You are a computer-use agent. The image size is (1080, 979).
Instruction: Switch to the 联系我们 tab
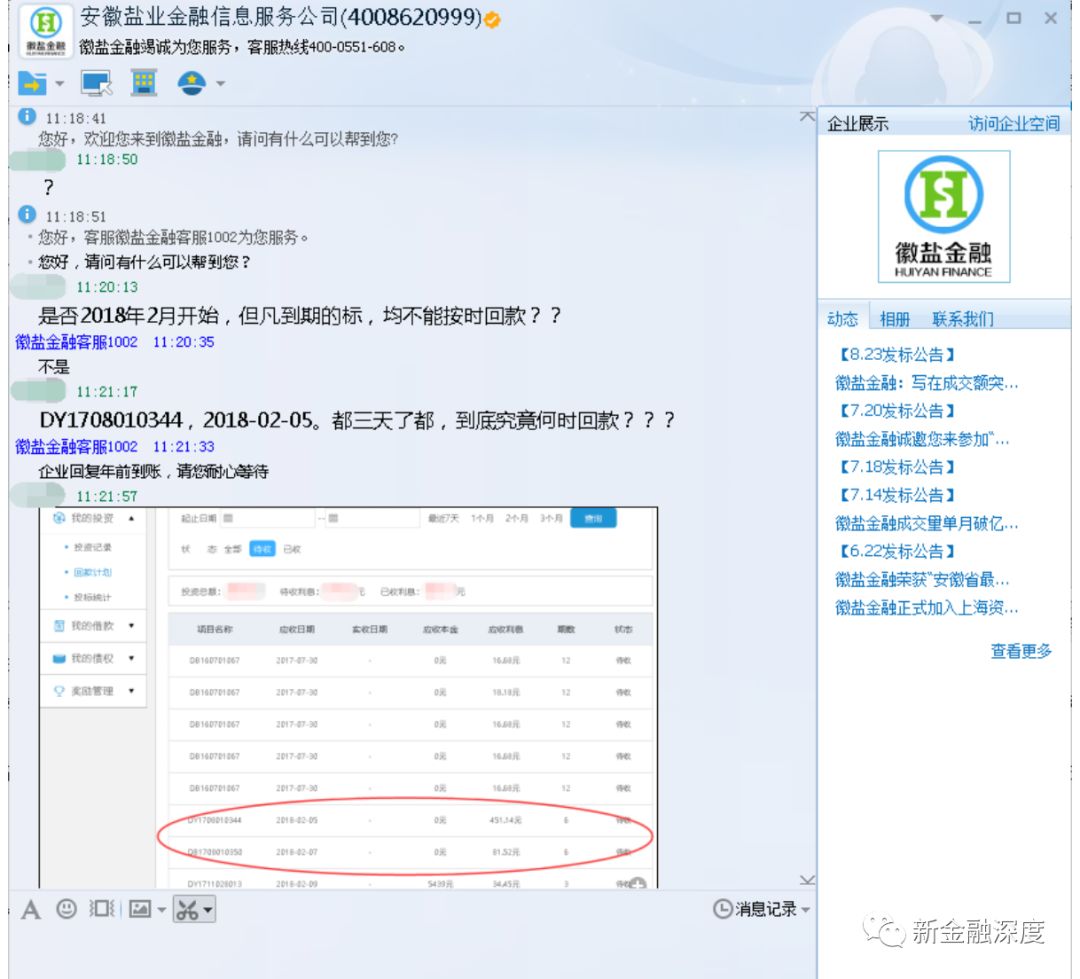coord(962,319)
